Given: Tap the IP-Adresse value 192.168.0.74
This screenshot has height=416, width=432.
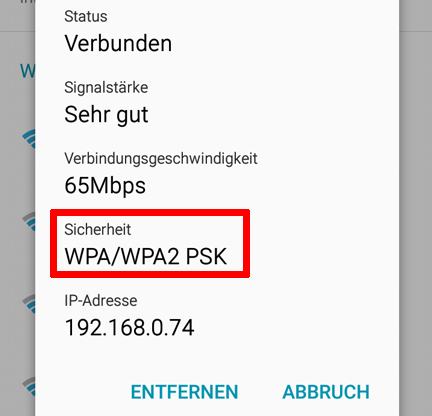Looking at the screenshot, I should point(129,327).
